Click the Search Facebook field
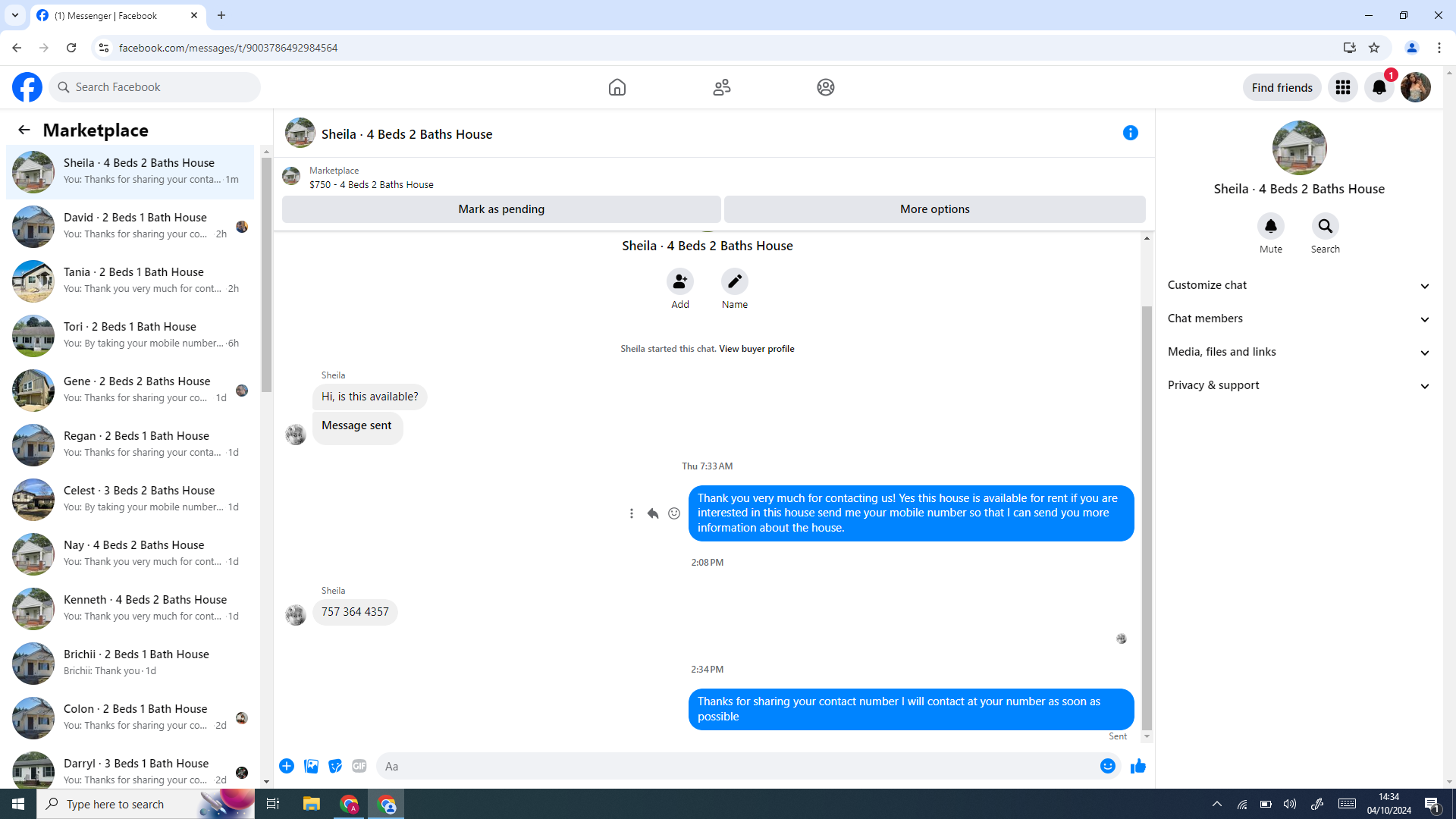The width and height of the screenshot is (1456, 819). 155,87
